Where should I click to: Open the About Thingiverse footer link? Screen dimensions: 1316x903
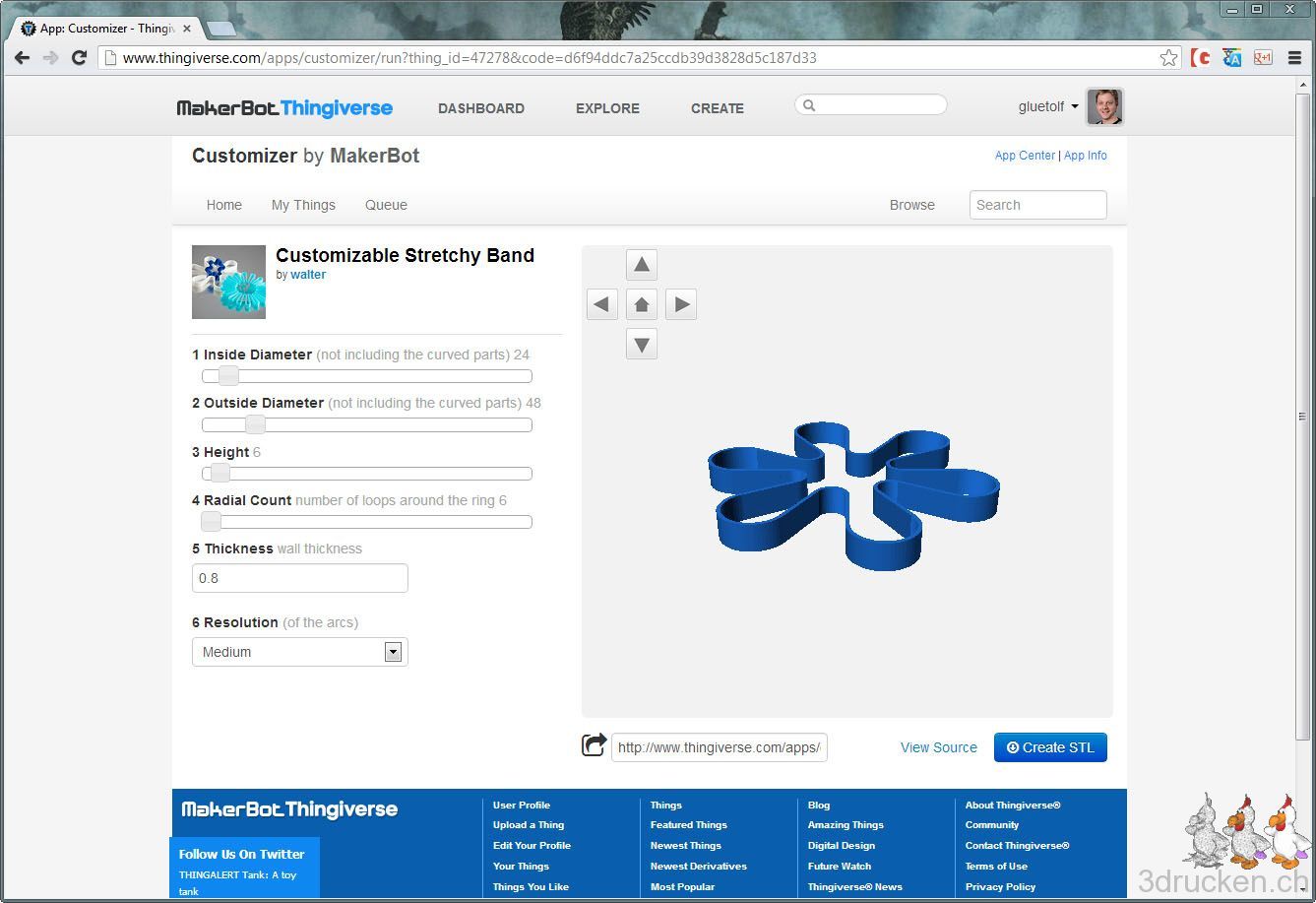pos(1013,806)
